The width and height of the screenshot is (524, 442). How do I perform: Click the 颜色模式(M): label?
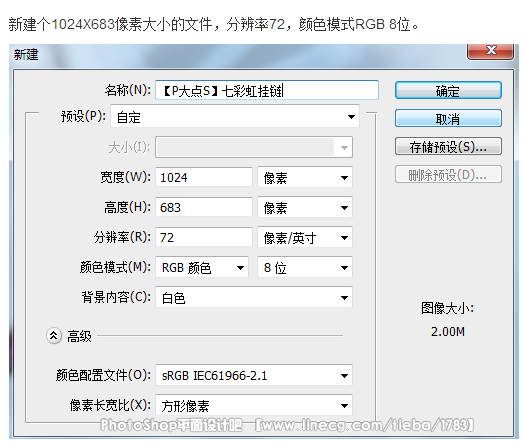coord(115,267)
